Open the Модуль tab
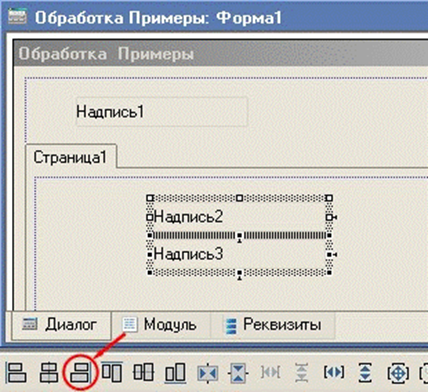Image resolution: width=428 pixels, height=392 pixels. coord(161,324)
